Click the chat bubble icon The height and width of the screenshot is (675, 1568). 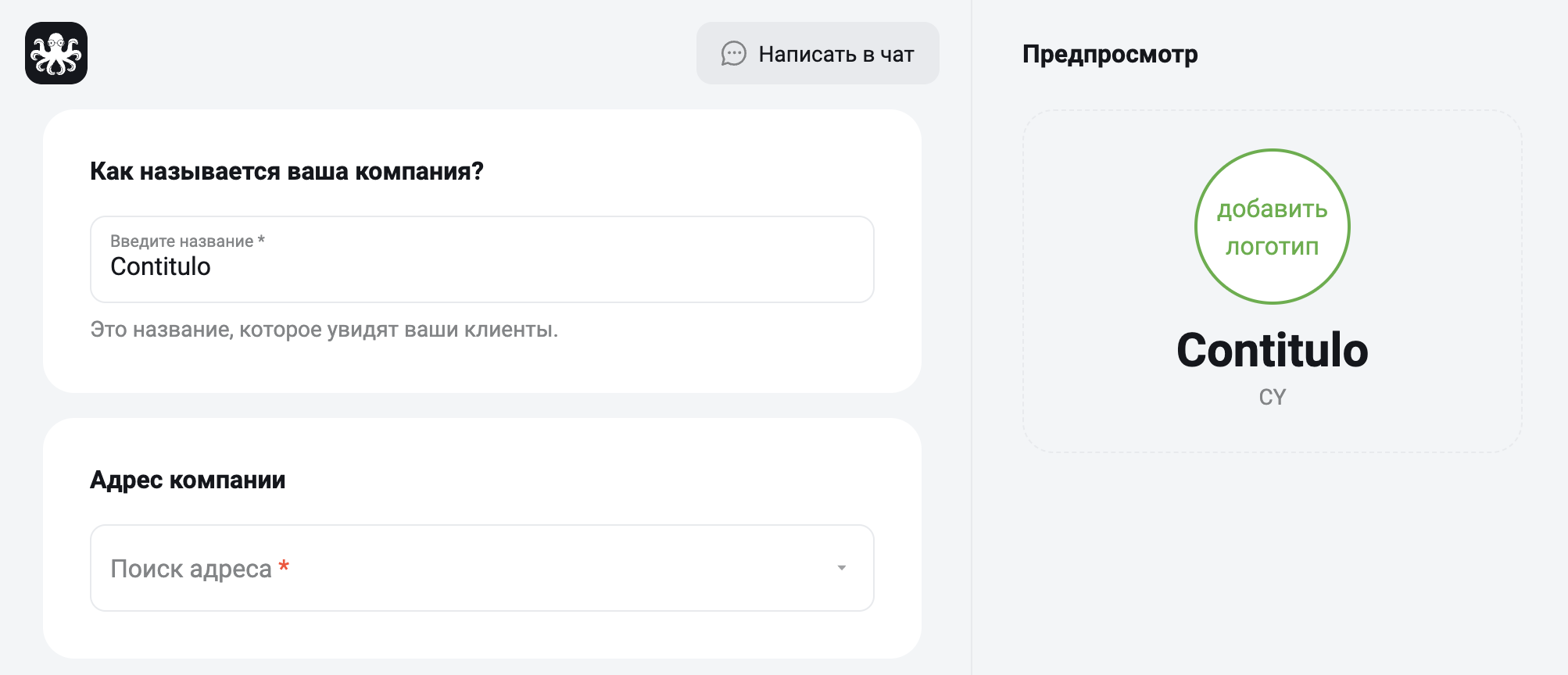tap(733, 54)
